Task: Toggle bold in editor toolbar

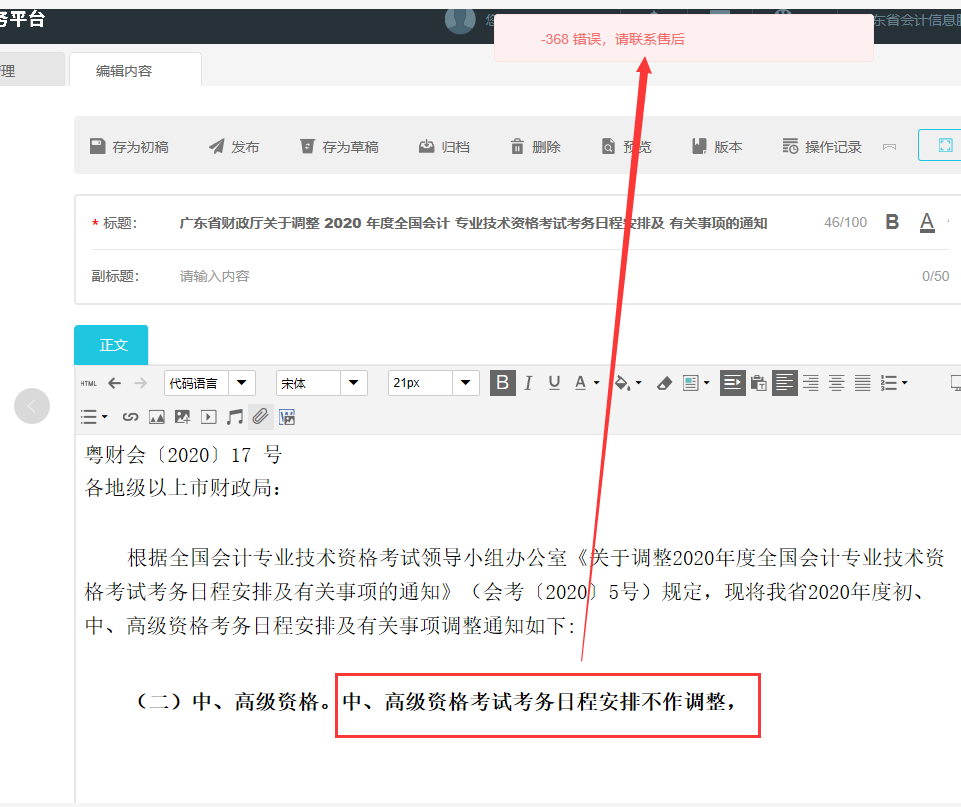Action: [x=503, y=383]
